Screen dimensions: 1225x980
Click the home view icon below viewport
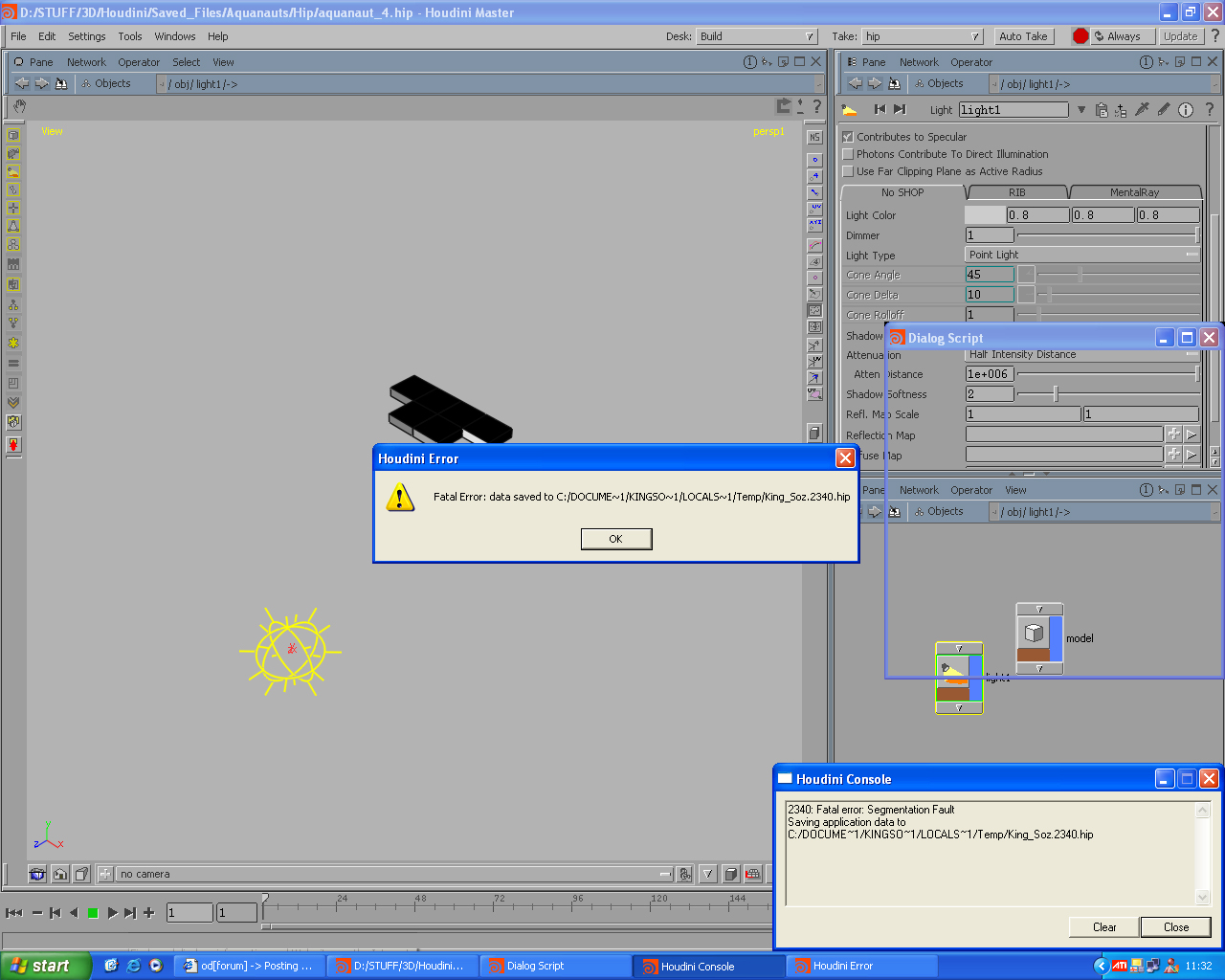coord(59,874)
